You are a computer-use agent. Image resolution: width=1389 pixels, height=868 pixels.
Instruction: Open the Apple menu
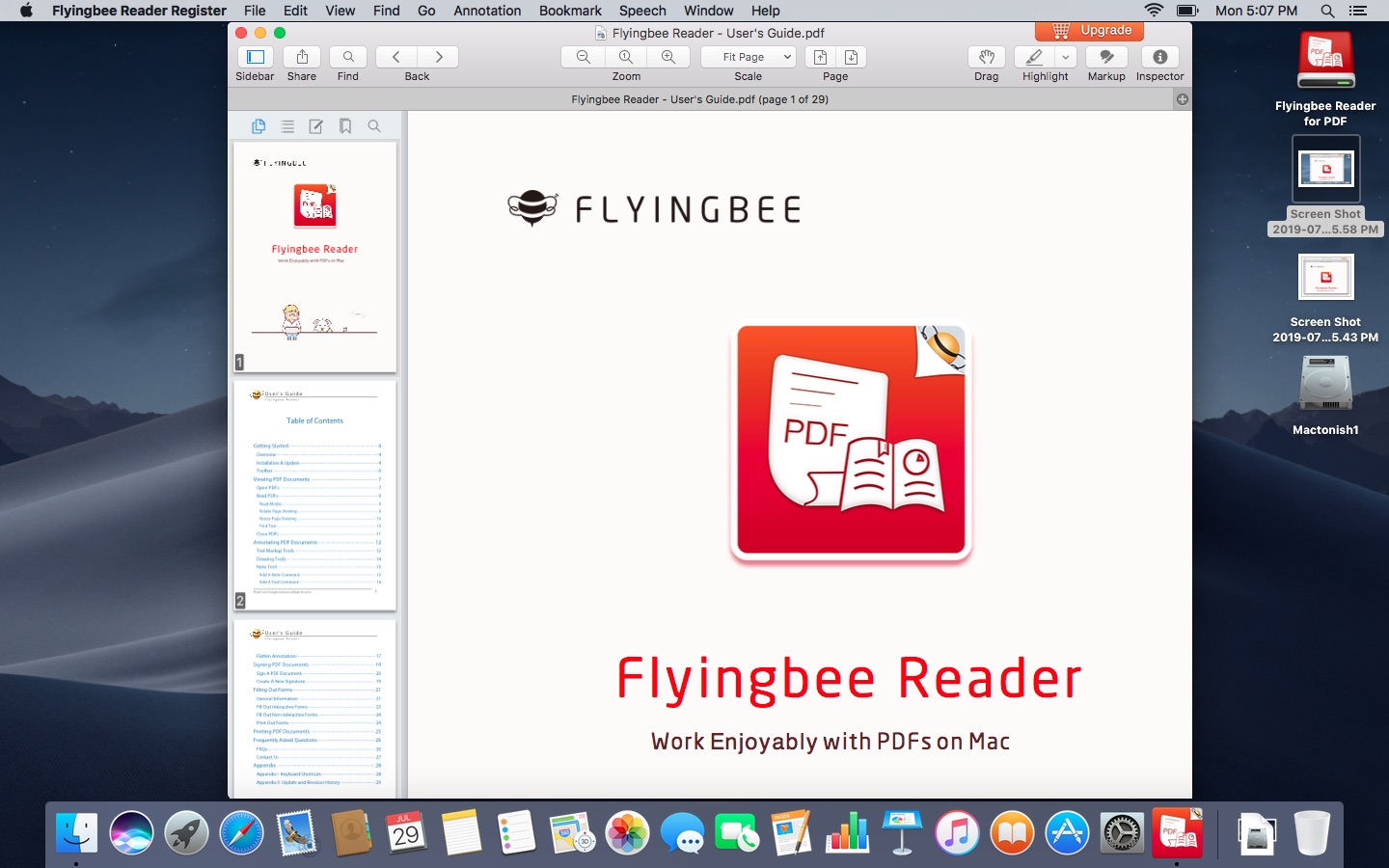[x=26, y=11]
